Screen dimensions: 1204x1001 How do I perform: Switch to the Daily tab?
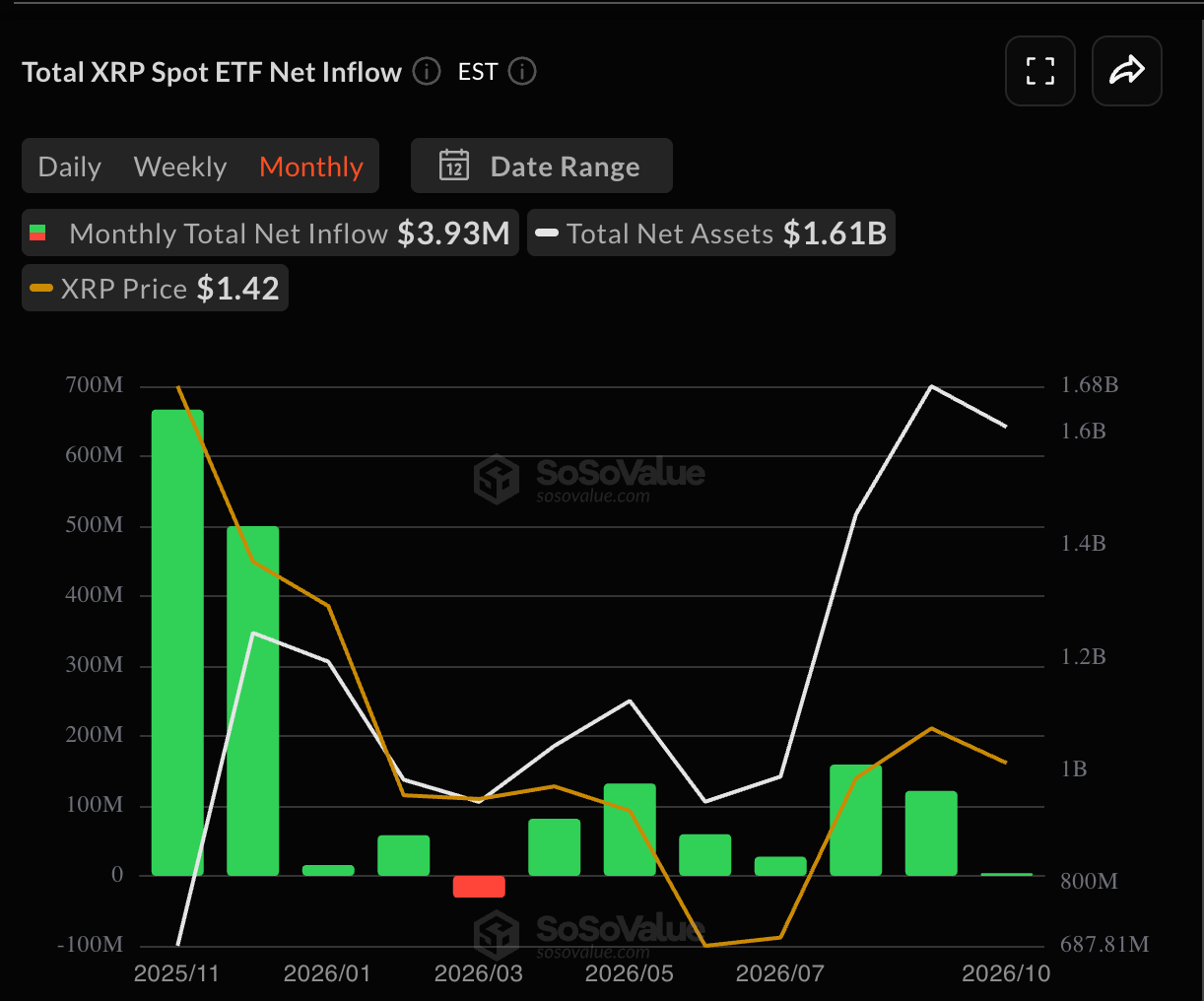click(69, 167)
